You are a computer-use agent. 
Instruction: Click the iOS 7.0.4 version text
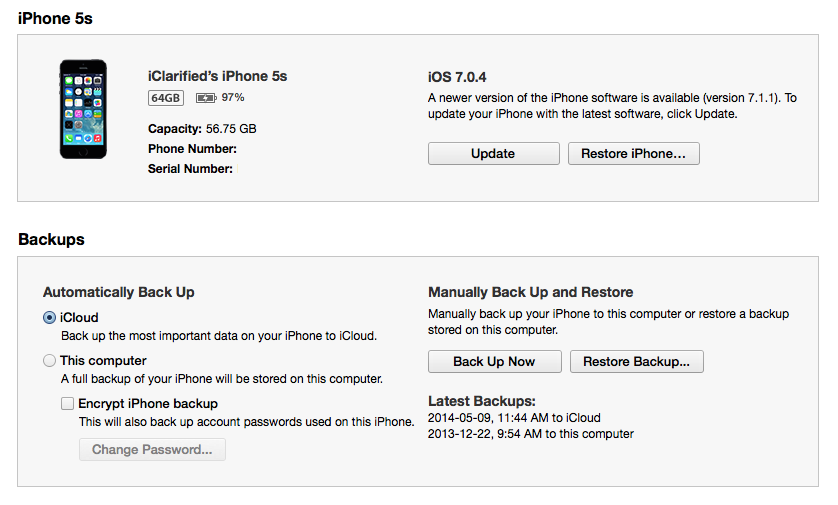(x=457, y=77)
